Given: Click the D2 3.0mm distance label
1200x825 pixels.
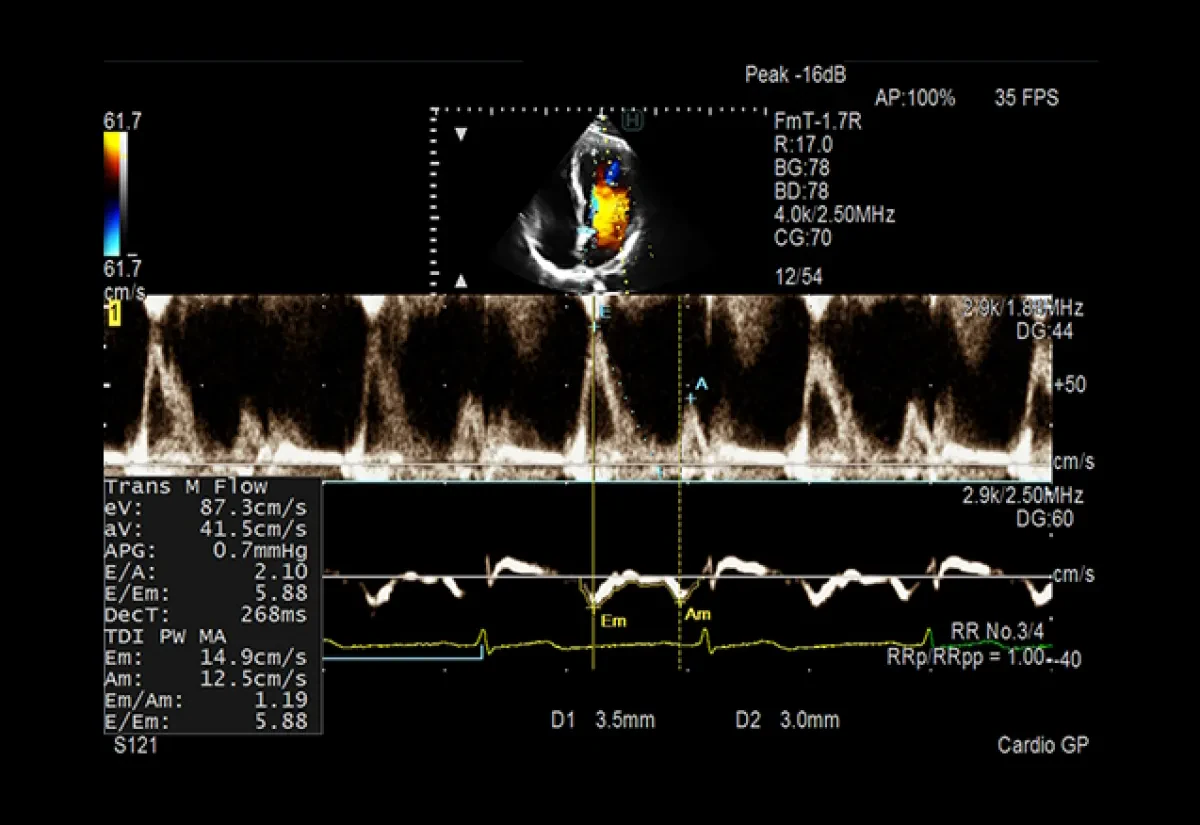Looking at the screenshot, I should 787,720.
